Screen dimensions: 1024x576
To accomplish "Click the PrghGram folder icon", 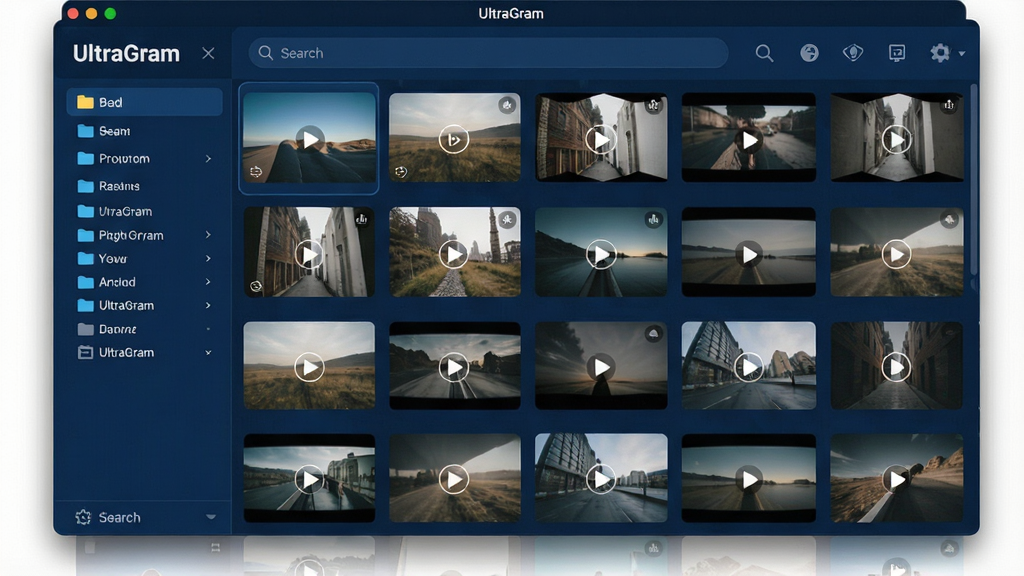I will (x=85, y=235).
